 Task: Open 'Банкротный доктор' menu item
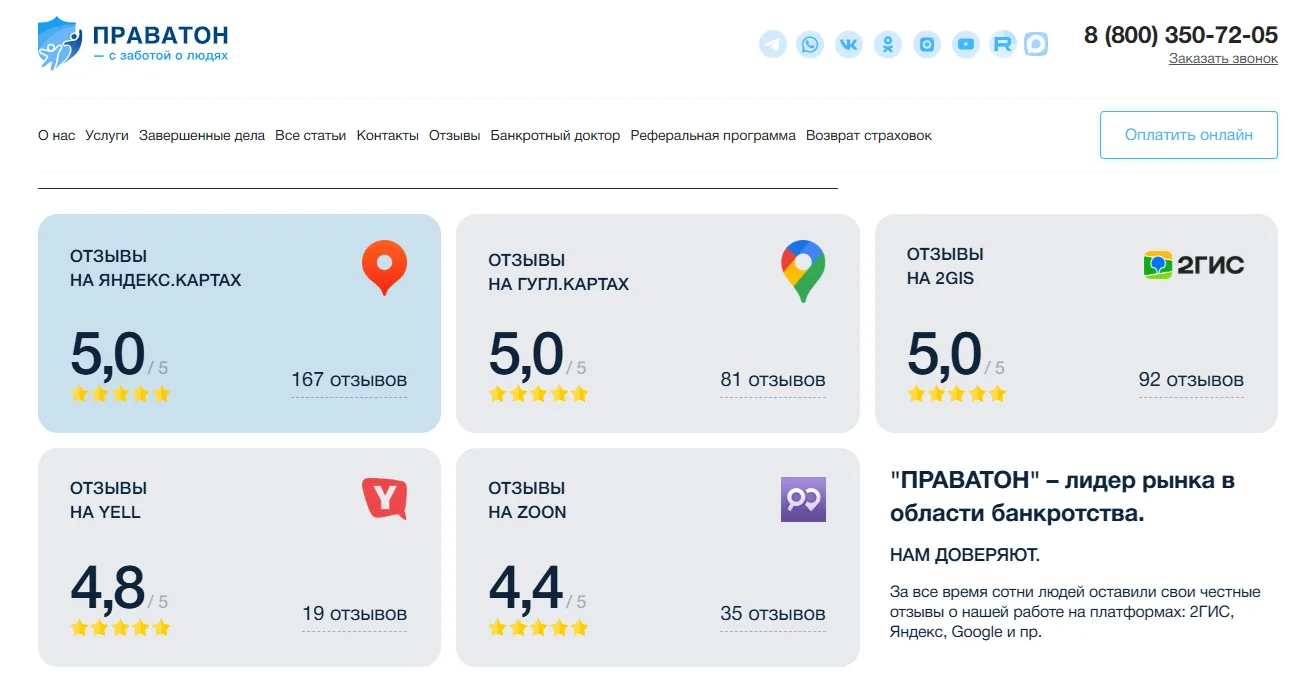(555, 135)
